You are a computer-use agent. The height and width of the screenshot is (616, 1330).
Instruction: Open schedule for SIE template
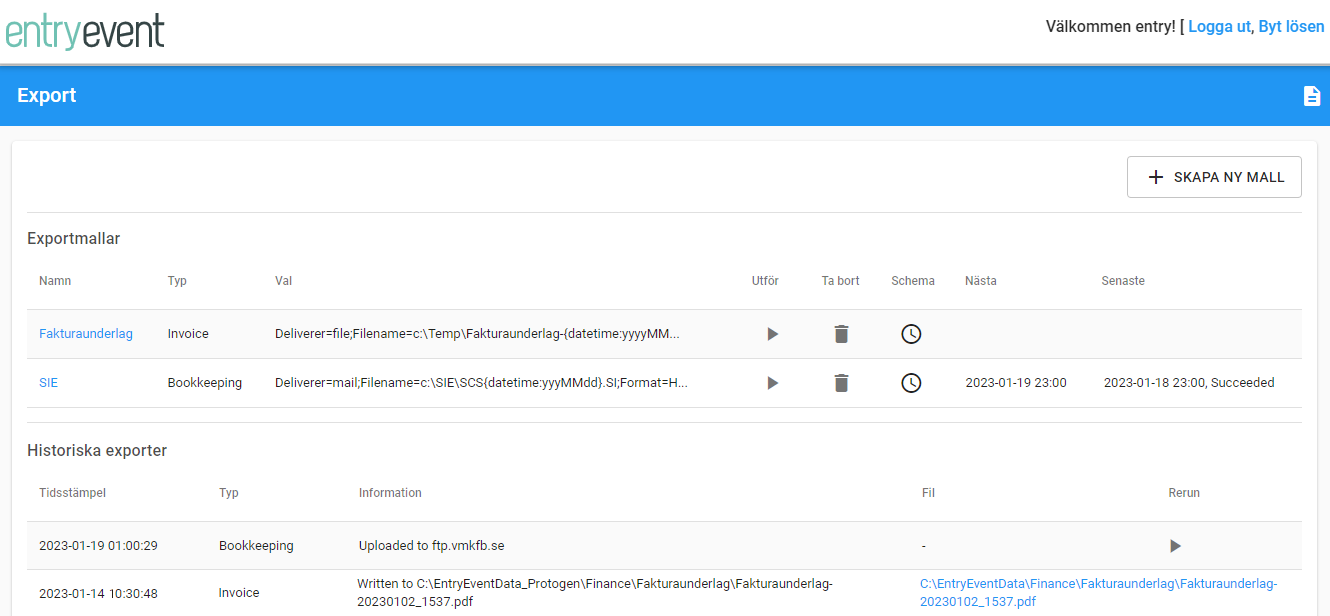coord(911,383)
